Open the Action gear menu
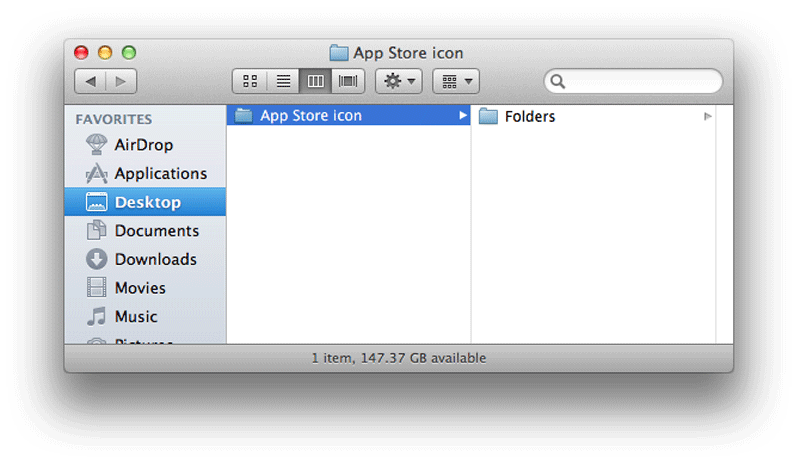The height and width of the screenshot is (457, 800). click(398, 81)
